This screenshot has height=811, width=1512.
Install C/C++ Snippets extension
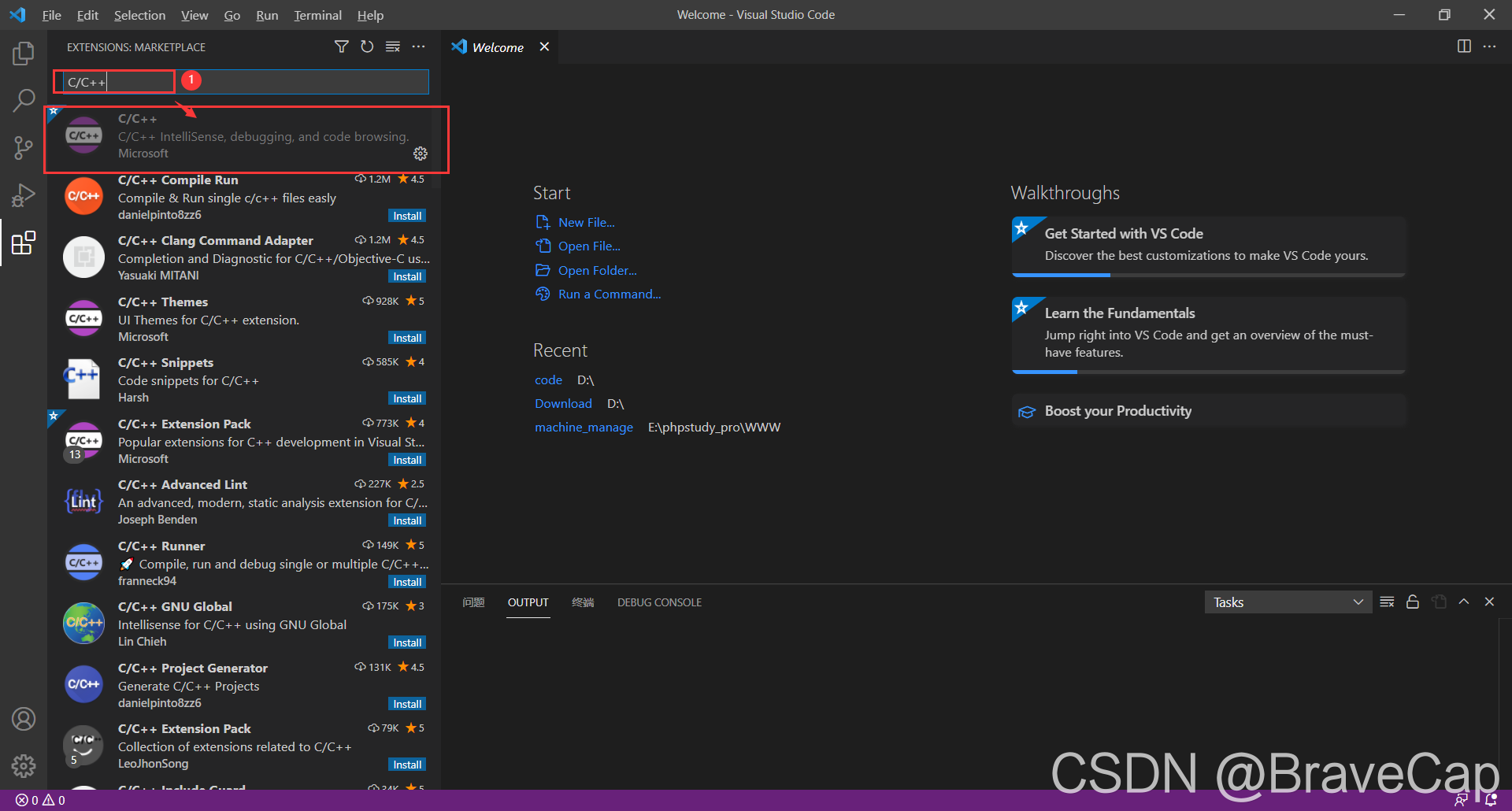(x=407, y=398)
